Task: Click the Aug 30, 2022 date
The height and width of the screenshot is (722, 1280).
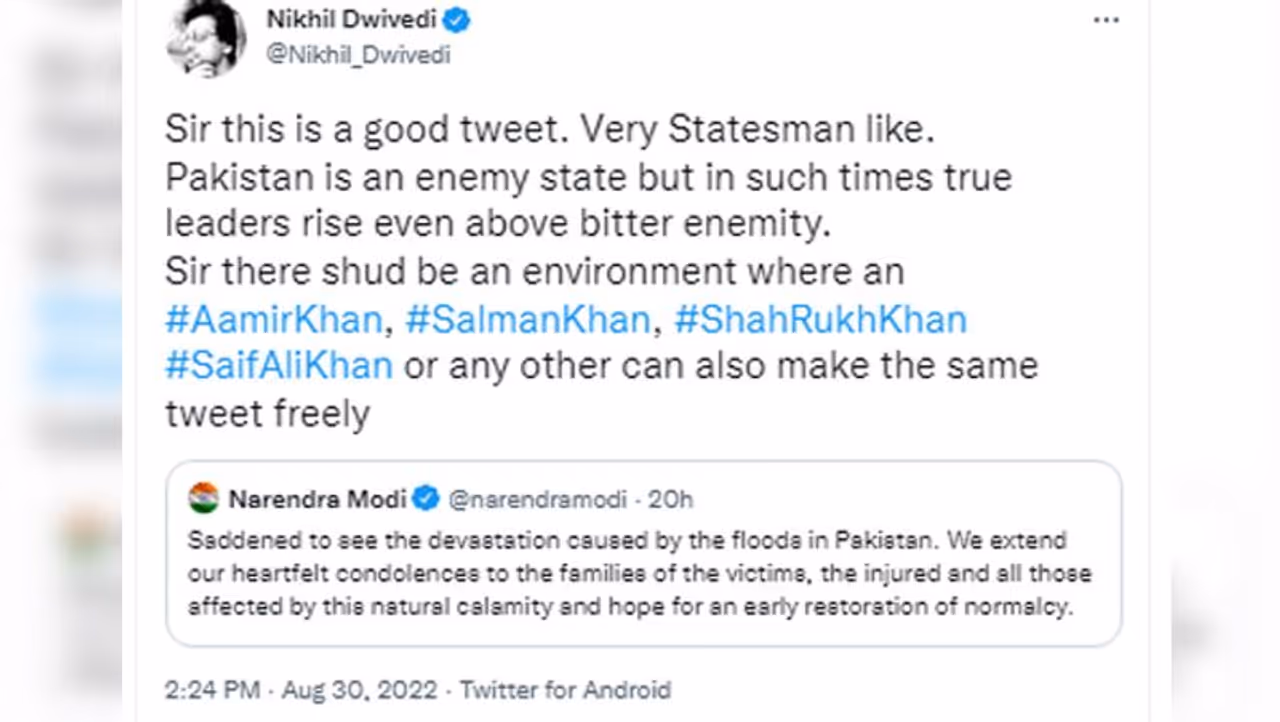Action: (359, 690)
